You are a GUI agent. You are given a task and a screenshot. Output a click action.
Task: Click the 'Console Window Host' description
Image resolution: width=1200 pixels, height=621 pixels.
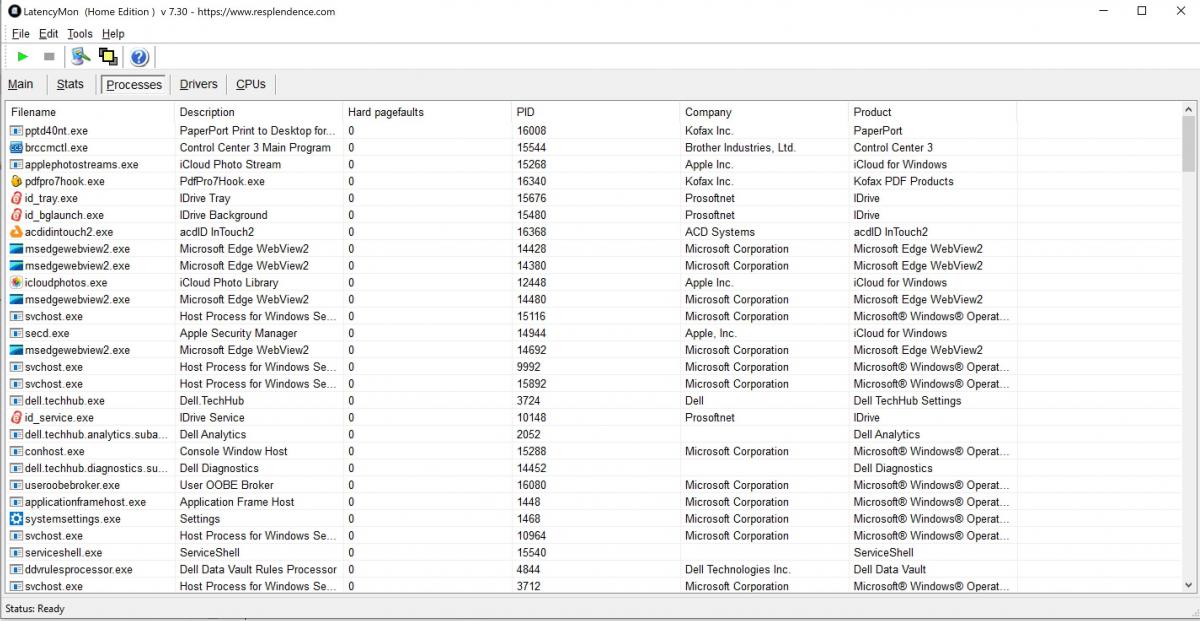click(x=234, y=452)
